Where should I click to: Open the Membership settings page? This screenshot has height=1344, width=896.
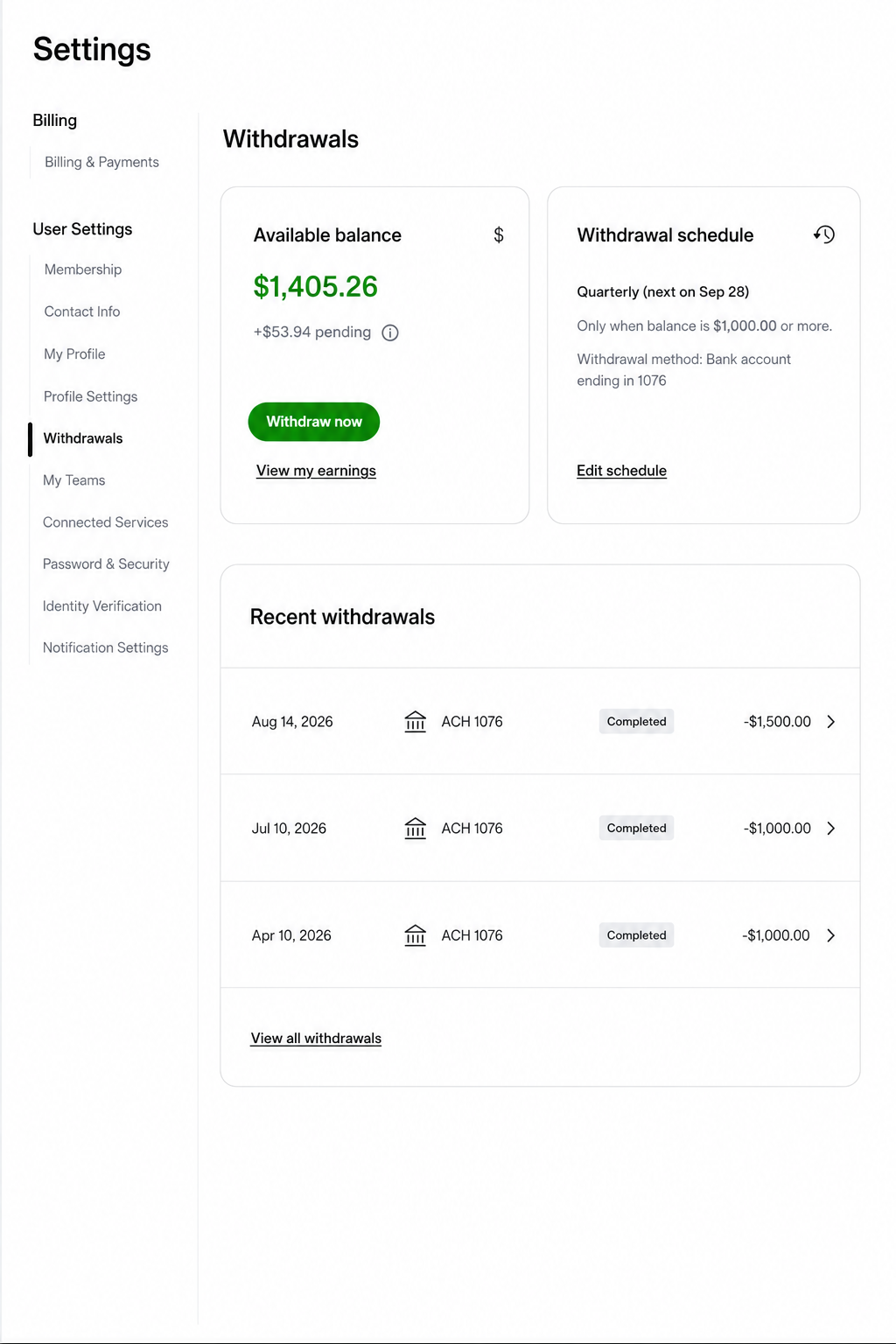coord(83,269)
